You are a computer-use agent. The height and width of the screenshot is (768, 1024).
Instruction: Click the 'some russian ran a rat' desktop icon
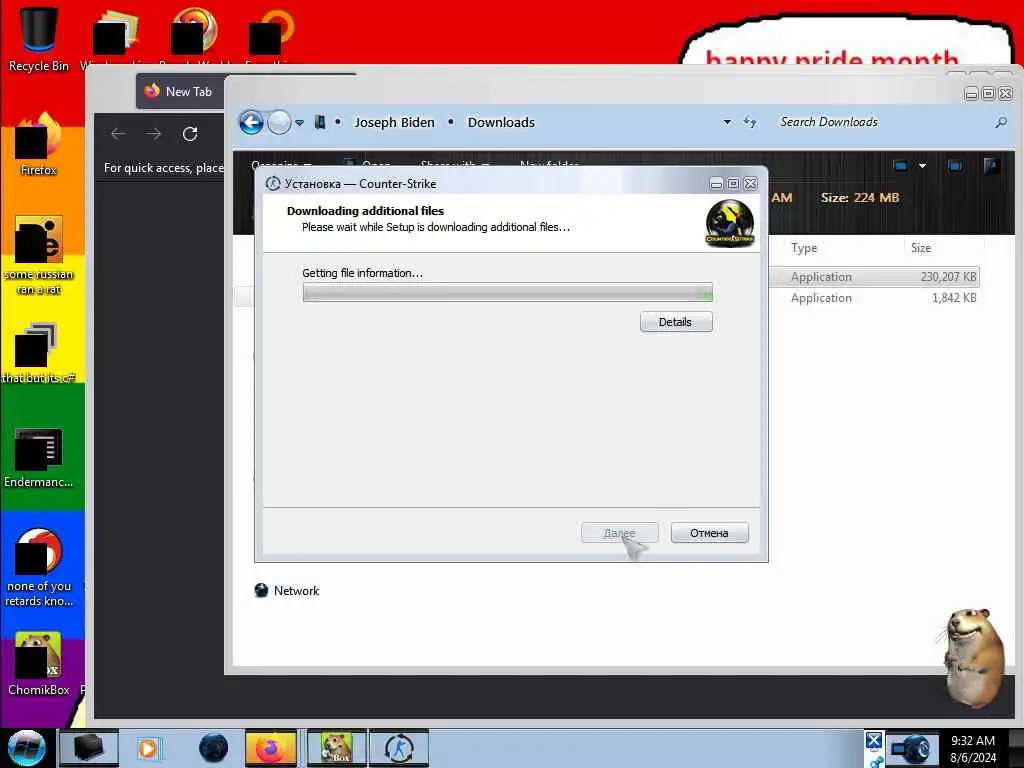39,255
